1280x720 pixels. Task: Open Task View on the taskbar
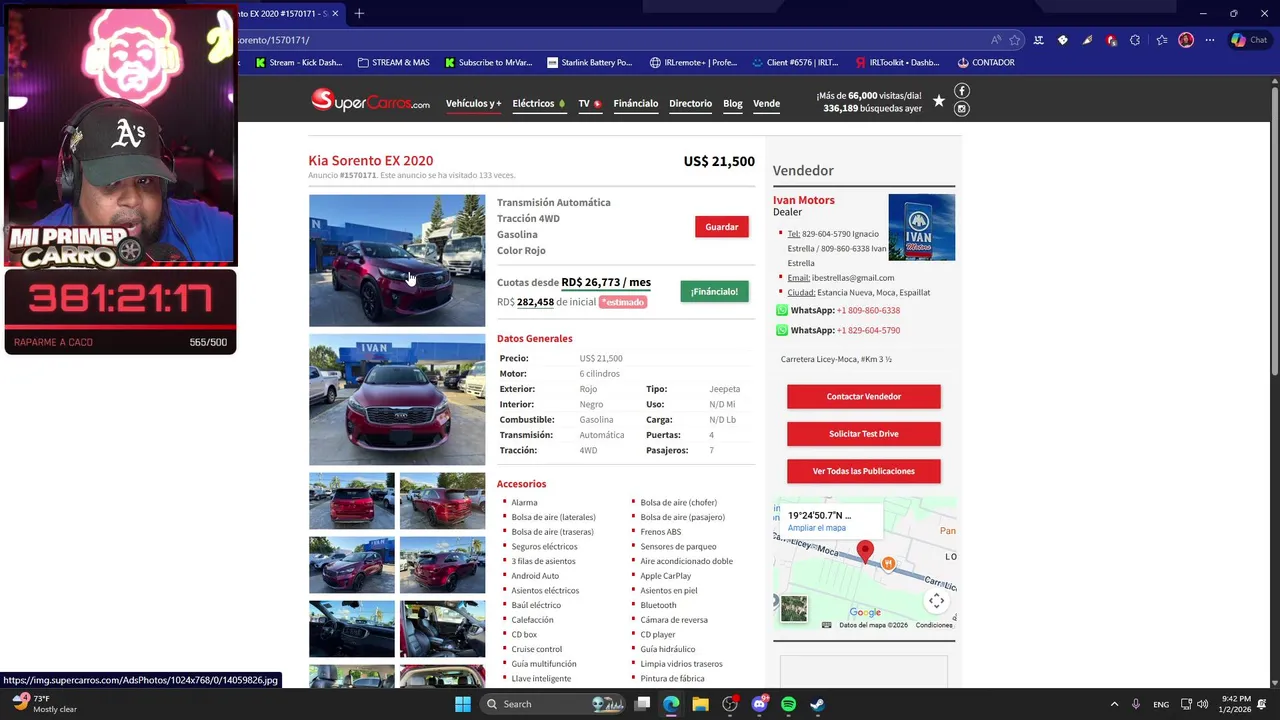(x=642, y=704)
